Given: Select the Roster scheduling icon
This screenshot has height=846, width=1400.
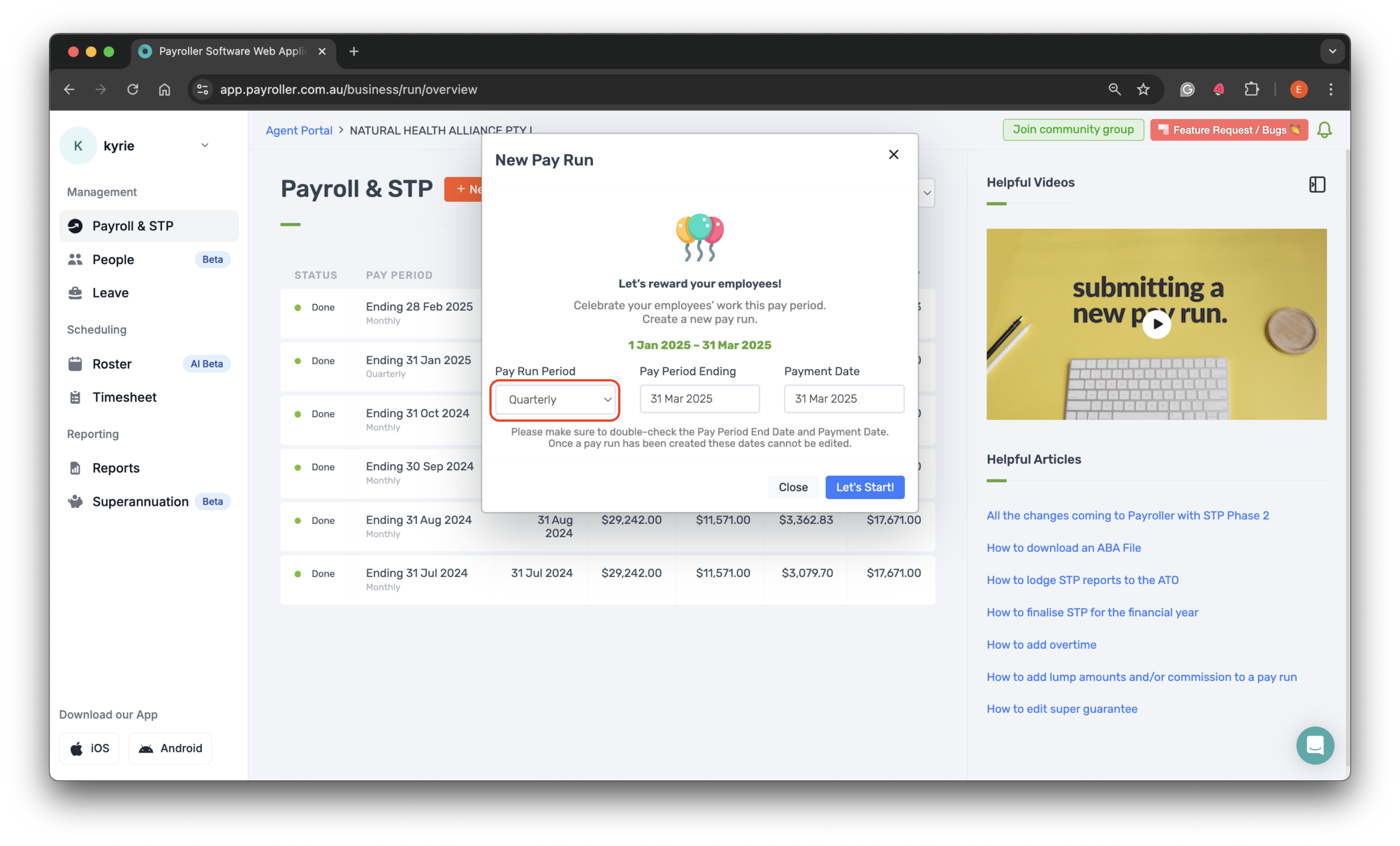Looking at the screenshot, I should click(75, 364).
